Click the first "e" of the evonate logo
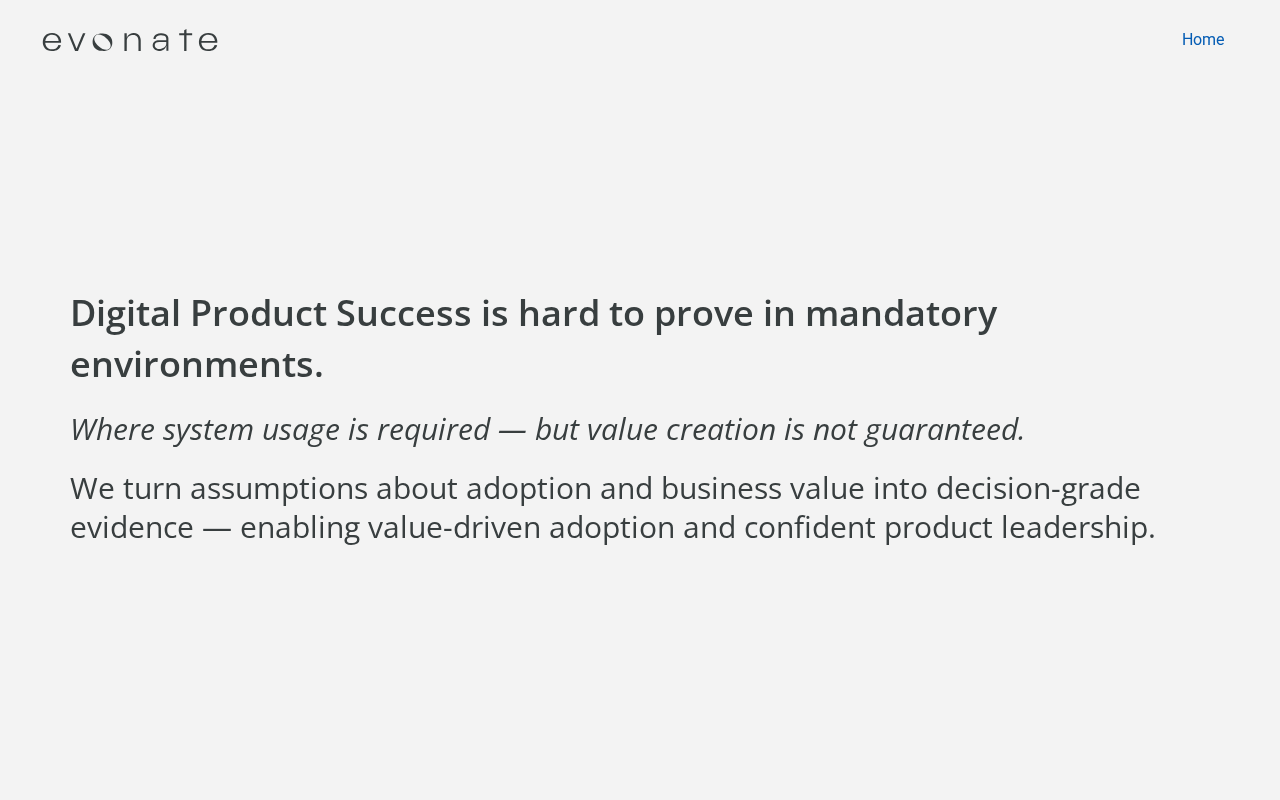The width and height of the screenshot is (1280, 800). pyautogui.click(x=52, y=42)
